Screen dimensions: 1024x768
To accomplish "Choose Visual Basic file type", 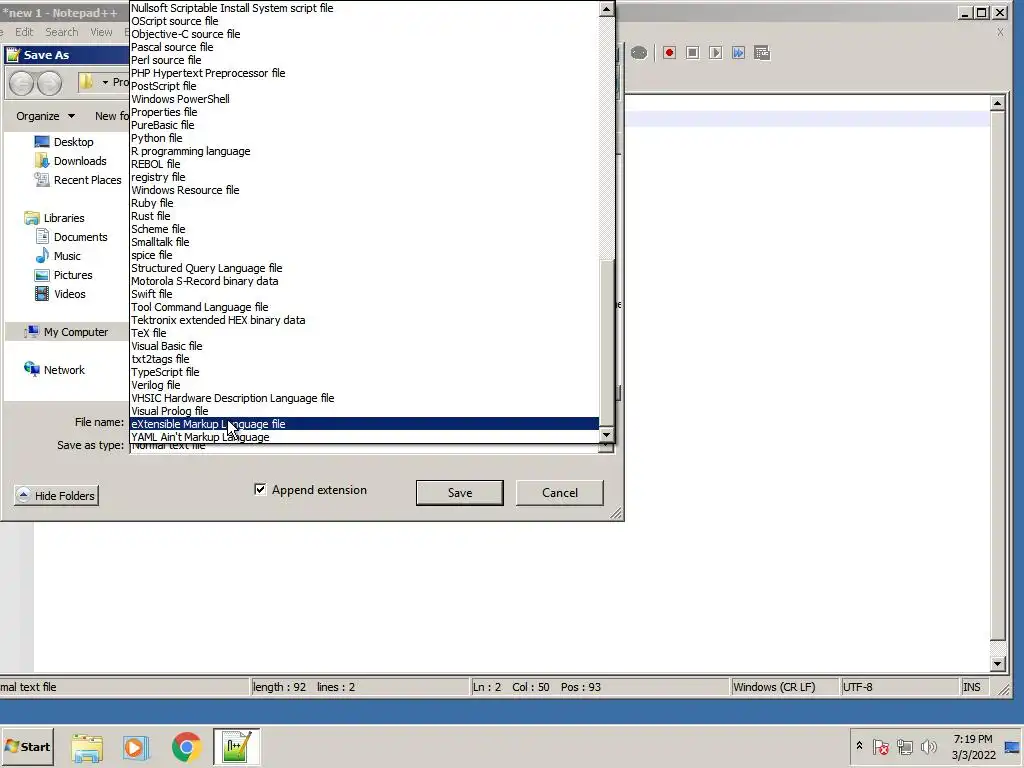I will point(364,345).
